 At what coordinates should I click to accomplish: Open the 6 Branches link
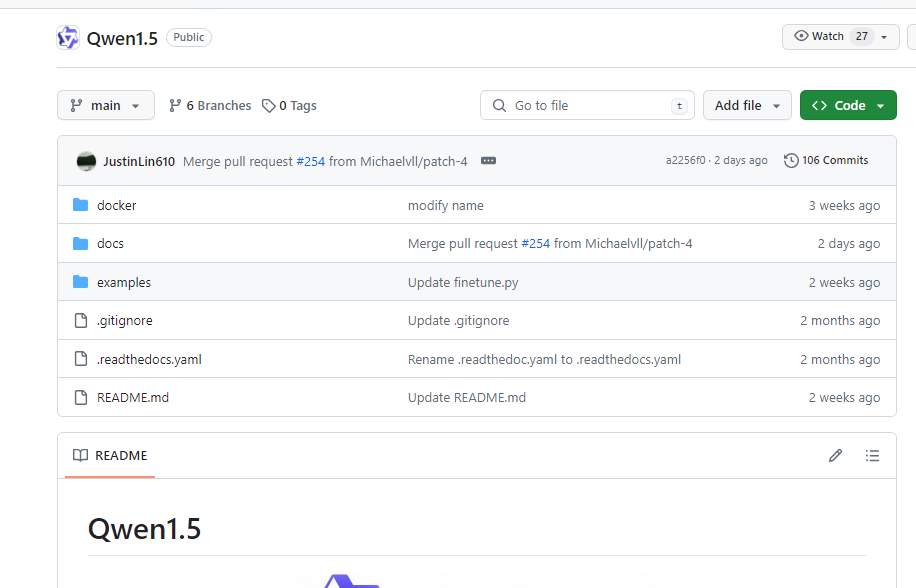(x=210, y=106)
